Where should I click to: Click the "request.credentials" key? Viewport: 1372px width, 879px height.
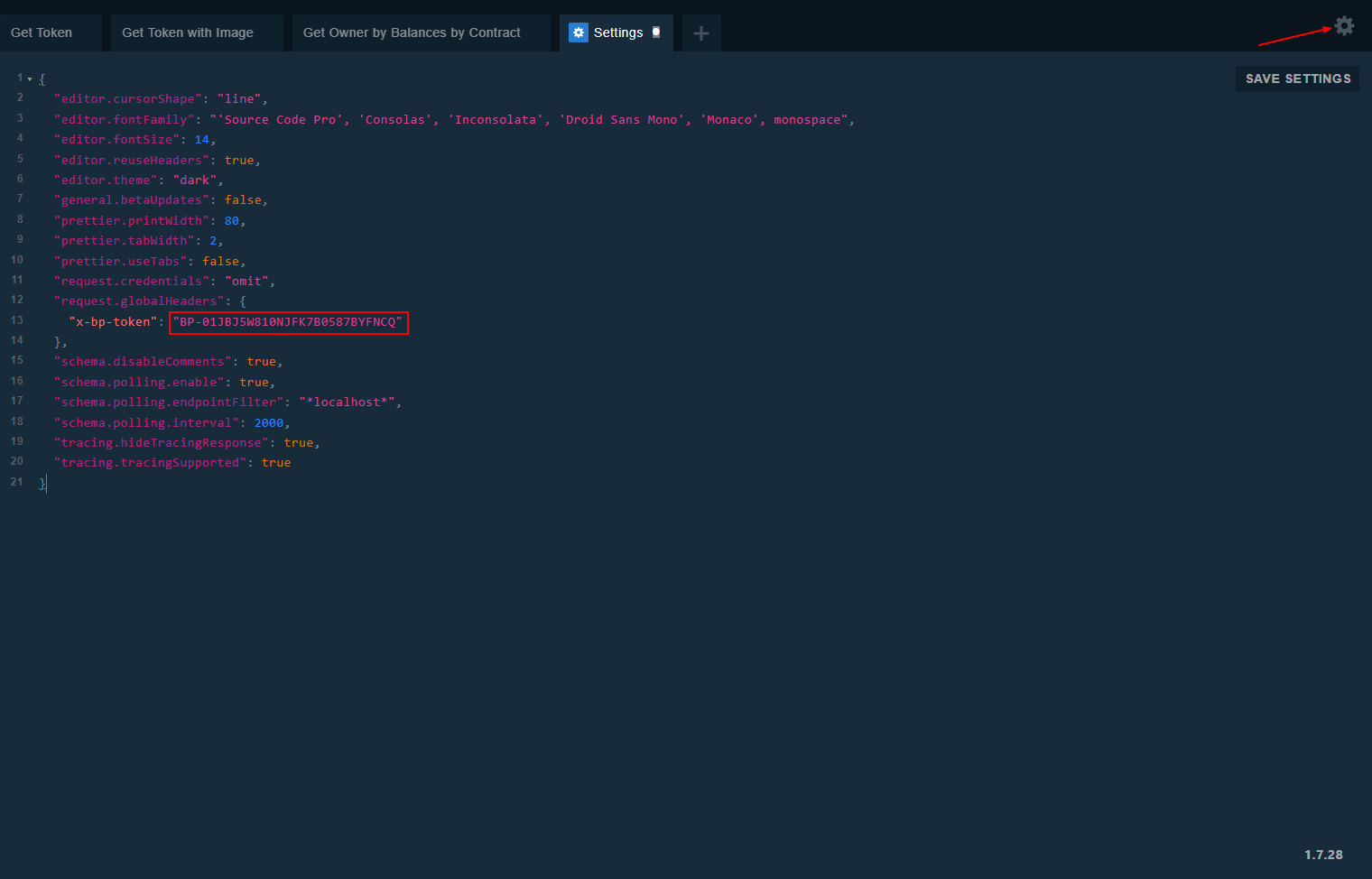pyautogui.click(x=132, y=282)
